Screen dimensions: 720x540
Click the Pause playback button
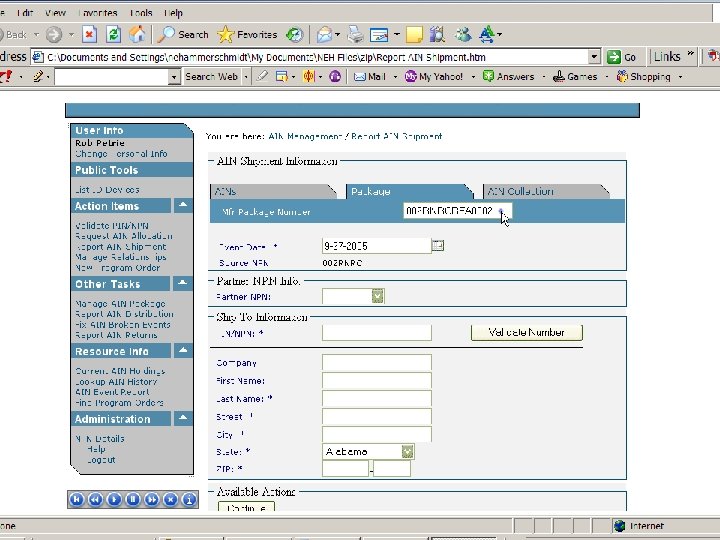(133, 500)
